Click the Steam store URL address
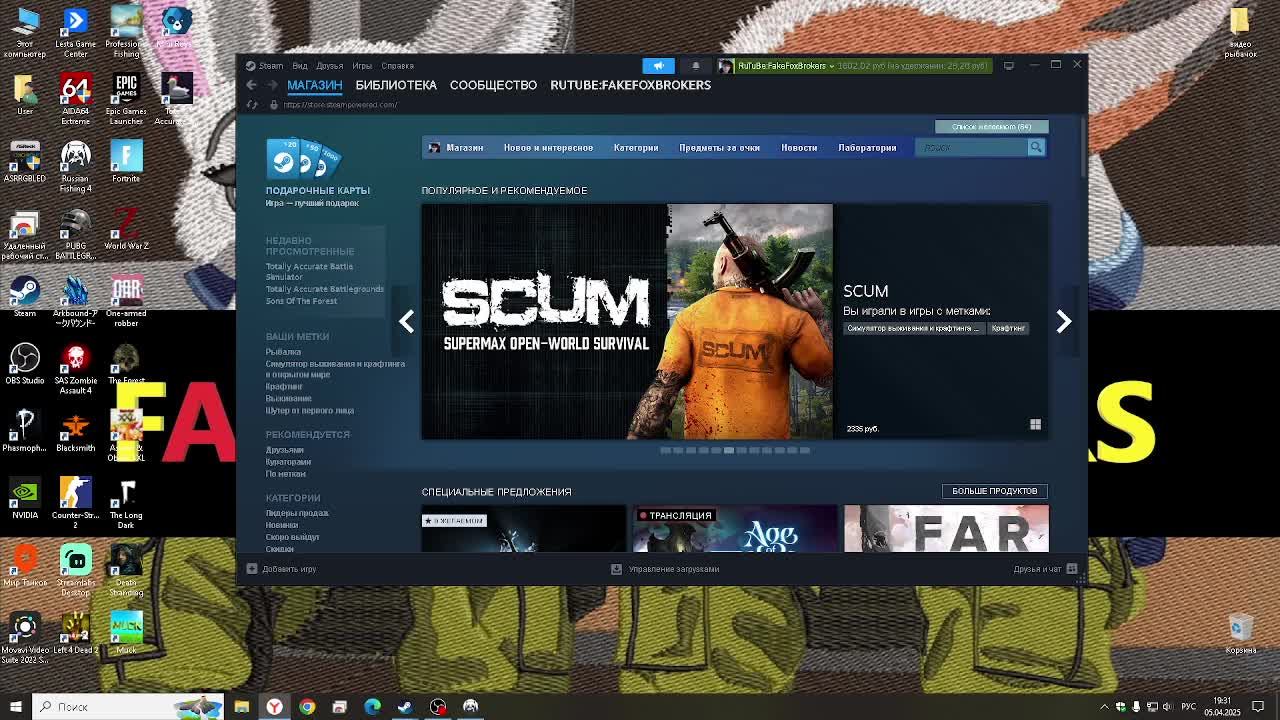1280x720 pixels. (340, 105)
